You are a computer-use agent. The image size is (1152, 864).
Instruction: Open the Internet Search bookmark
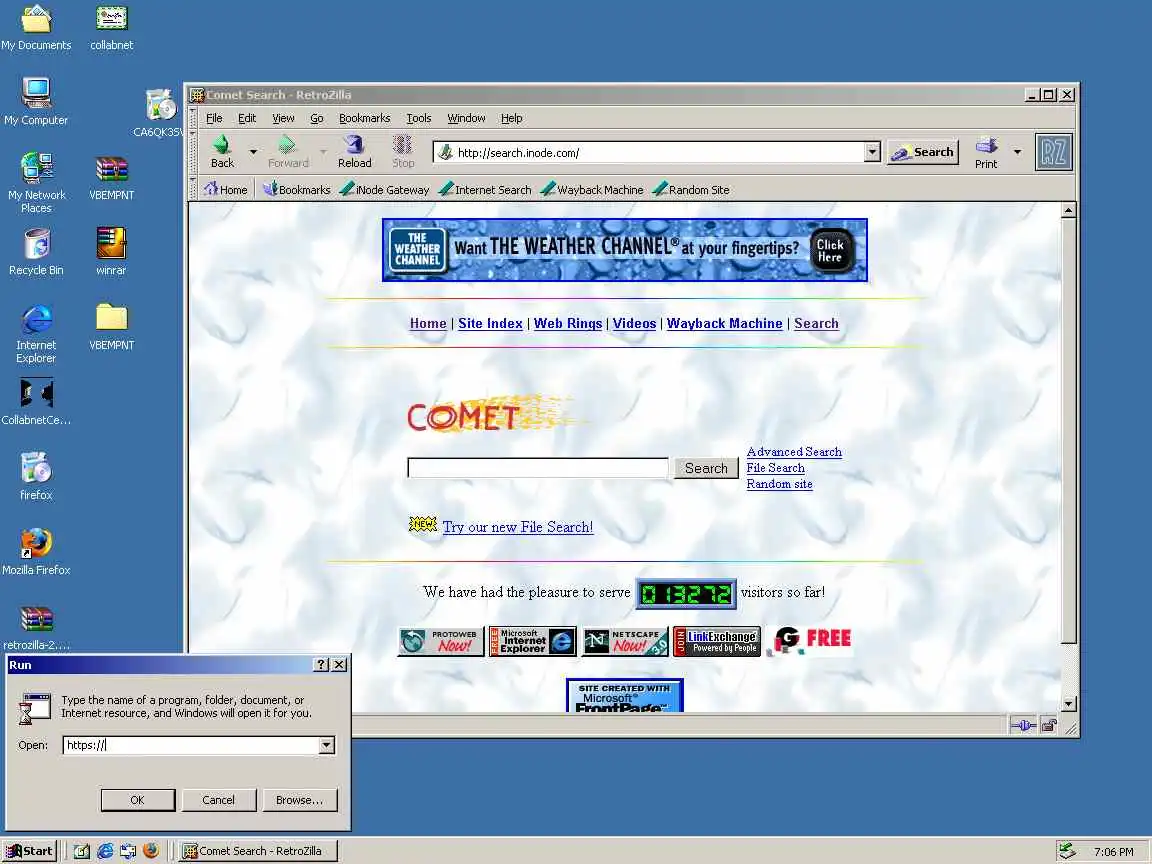[x=485, y=190]
